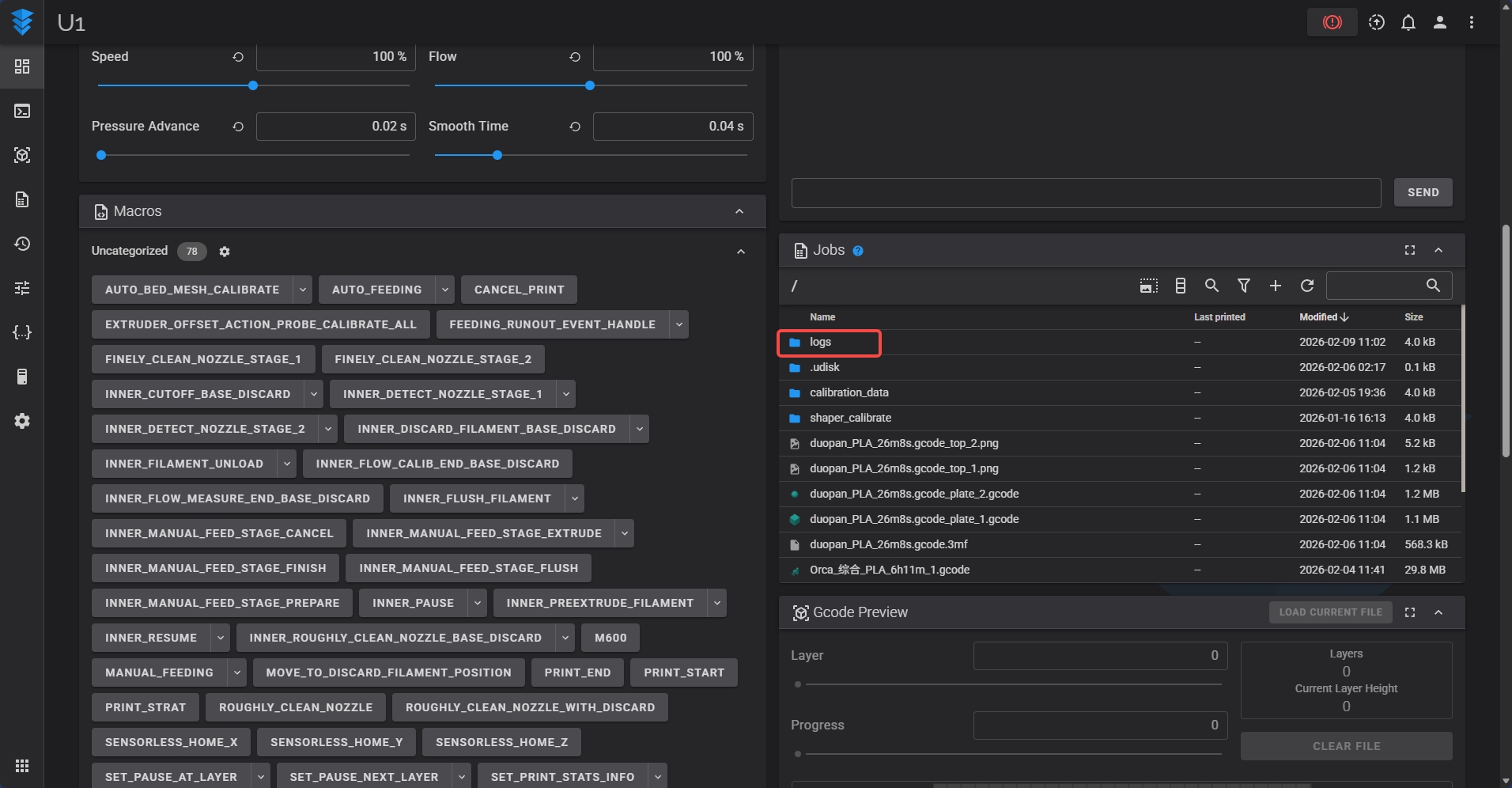Expand the Jobs panel to fullscreen

[1409, 250]
